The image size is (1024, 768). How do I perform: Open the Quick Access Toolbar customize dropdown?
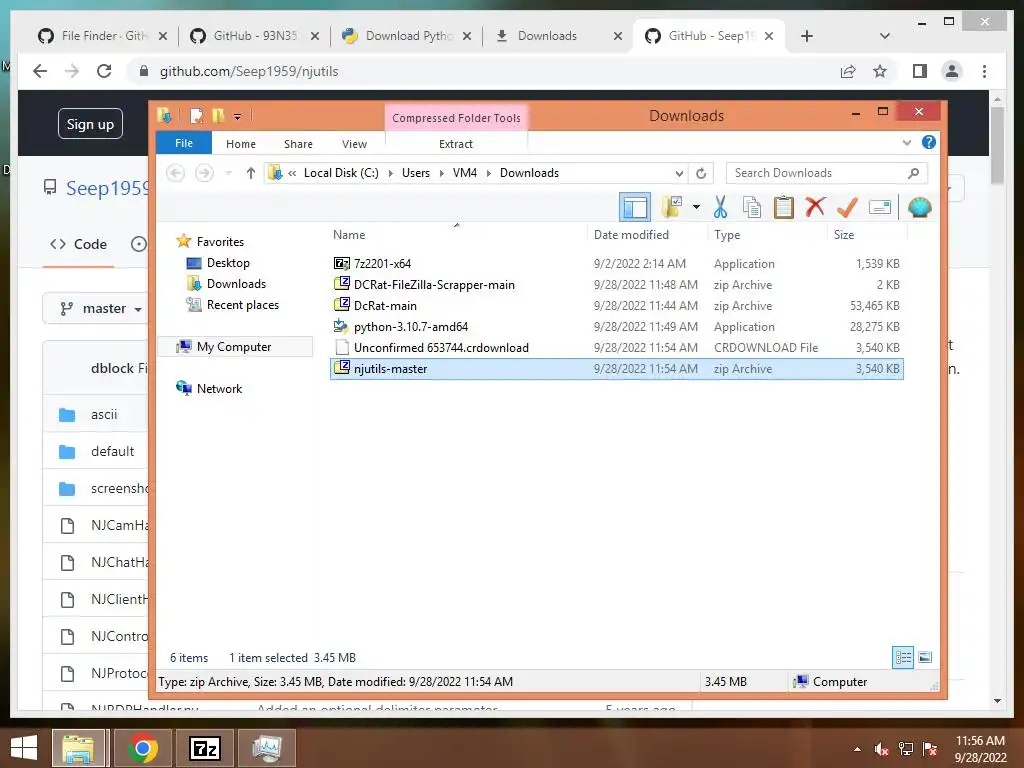coord(237,117)
